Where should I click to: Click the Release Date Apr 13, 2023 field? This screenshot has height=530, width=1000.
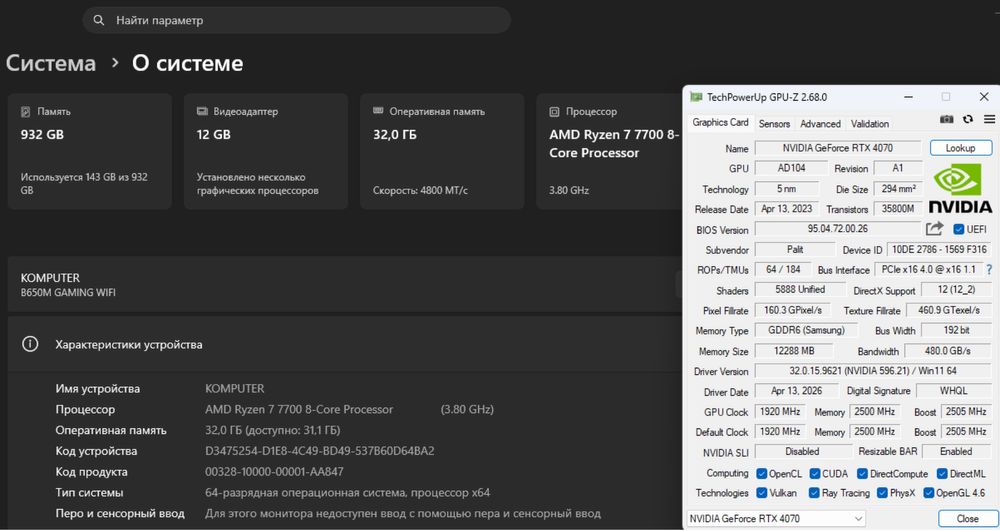pos(786,209)
